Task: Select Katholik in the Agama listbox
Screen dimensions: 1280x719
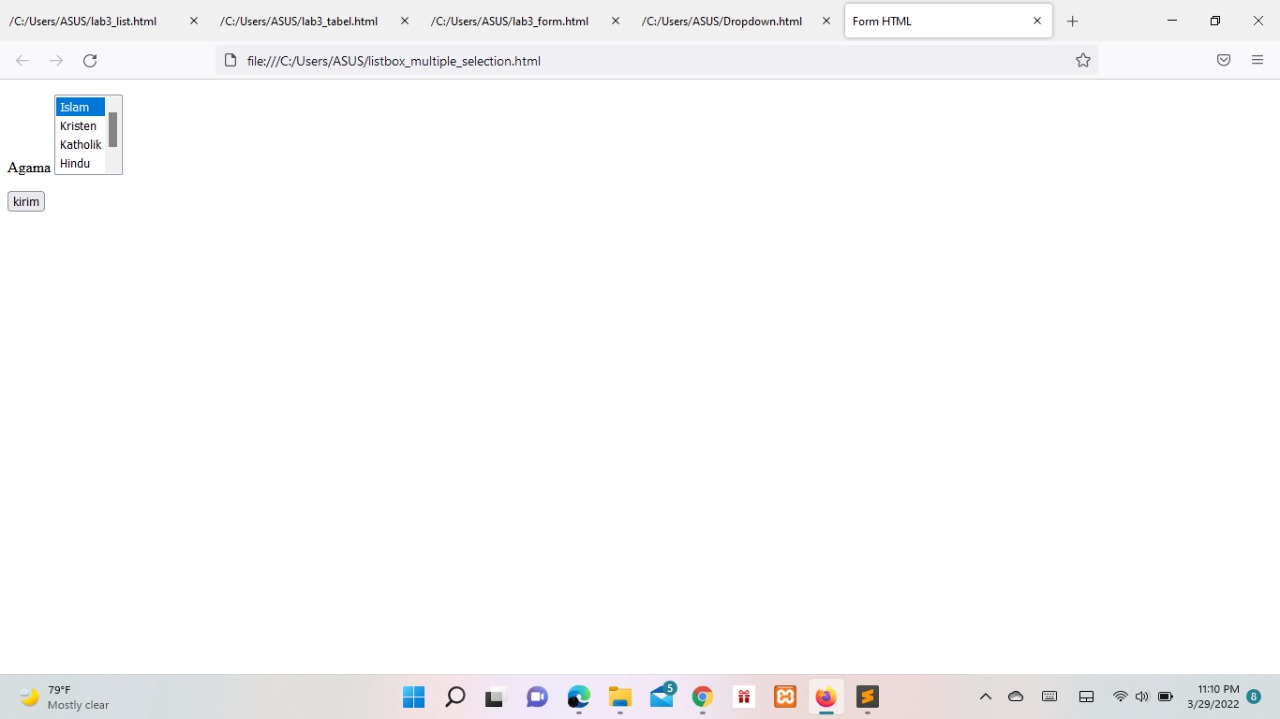Action: coord(80,145)
